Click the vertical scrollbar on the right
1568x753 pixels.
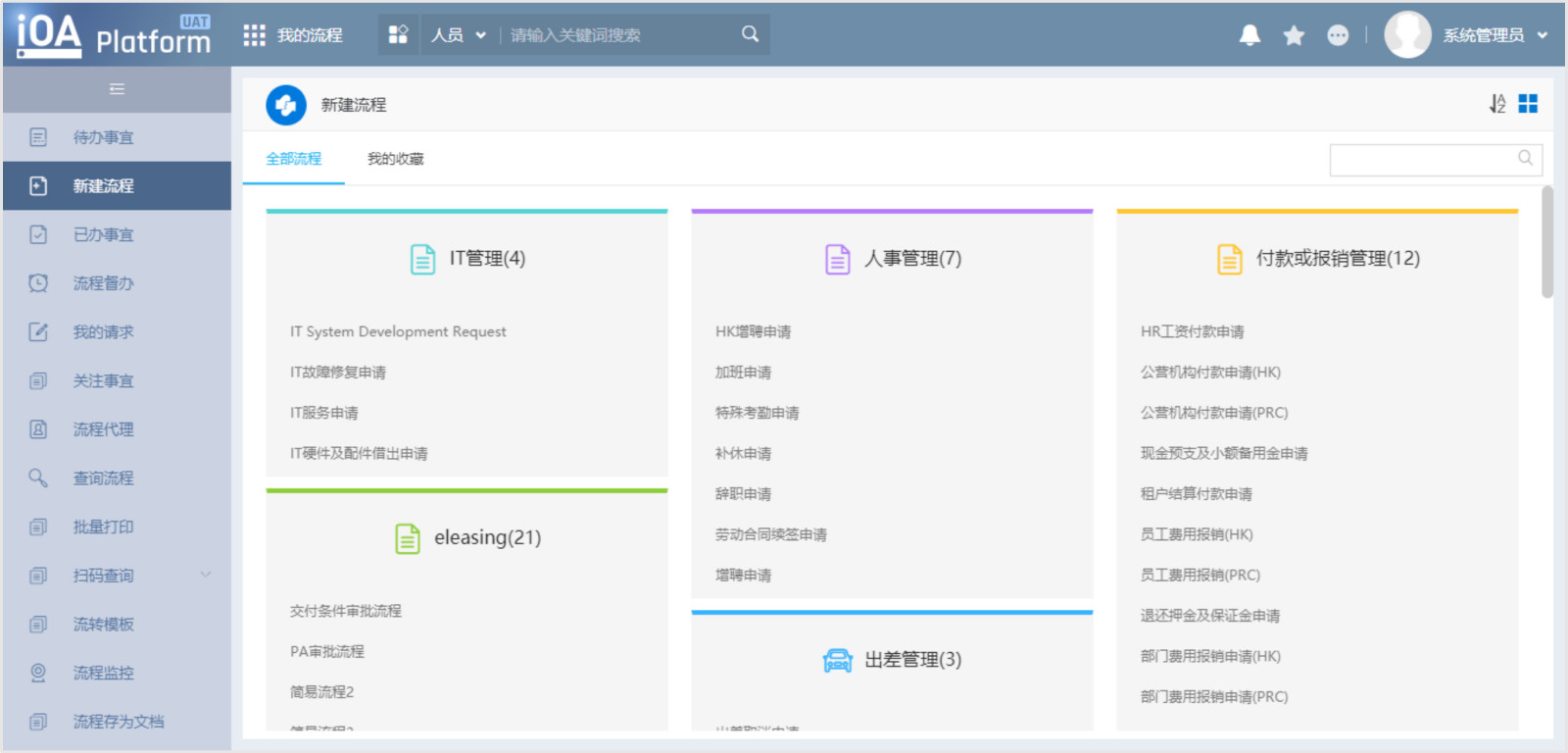(x=1547, y=241)
